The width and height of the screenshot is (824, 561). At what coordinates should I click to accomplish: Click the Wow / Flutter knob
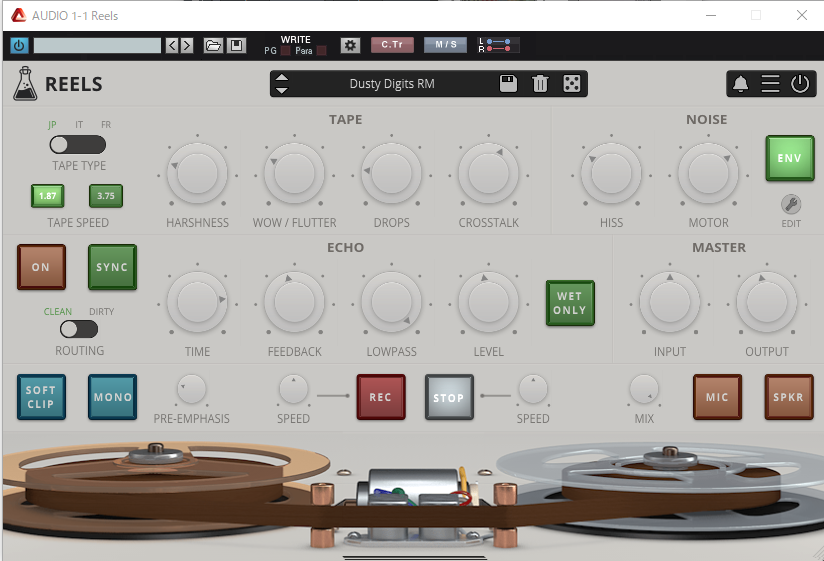tap(294, 173)
